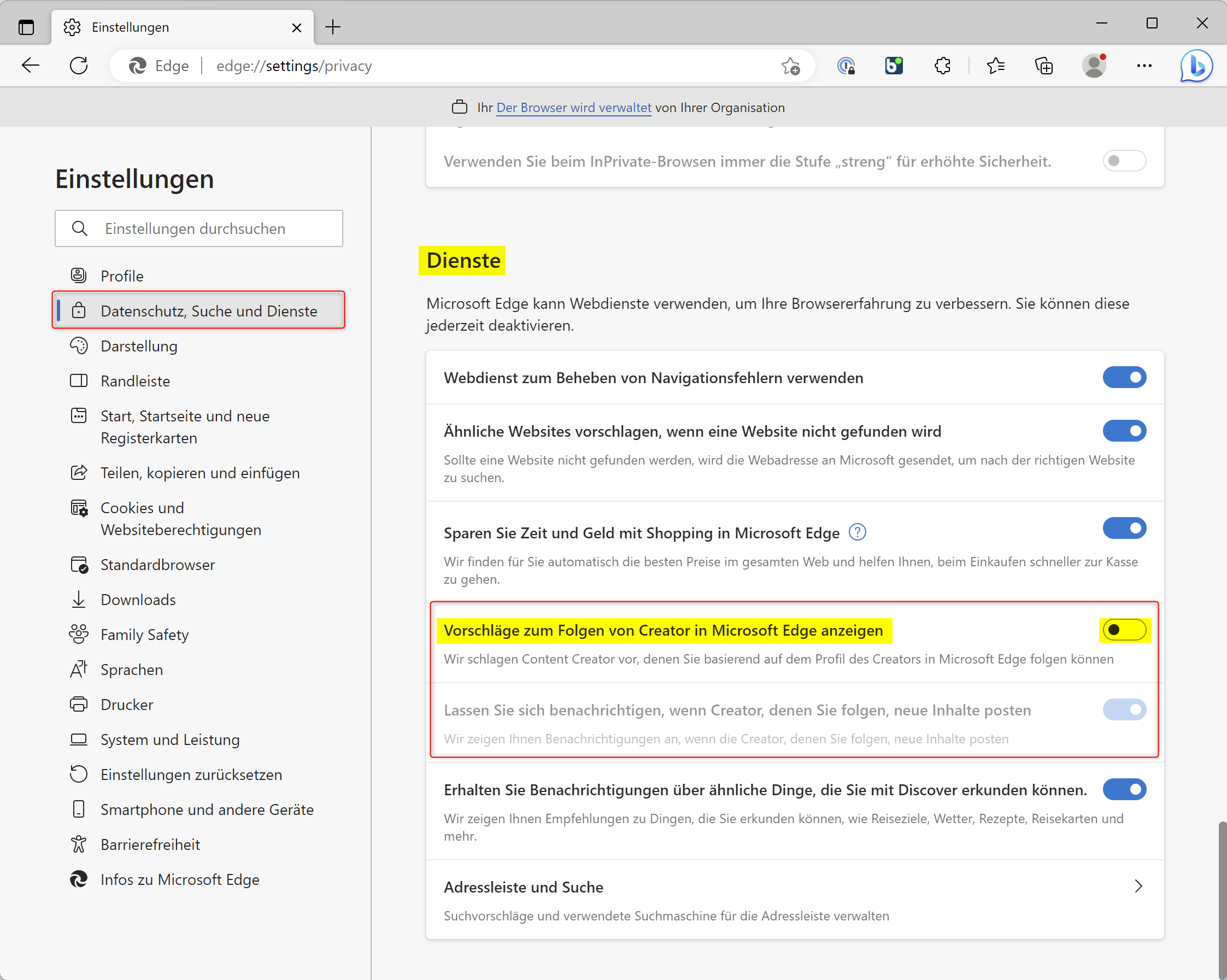Image resolution: width=1227 pixels, height=980 pixels.
Task: Open Teilen, kopieren und einfügen settings
Action: click(x=198, y=473)
